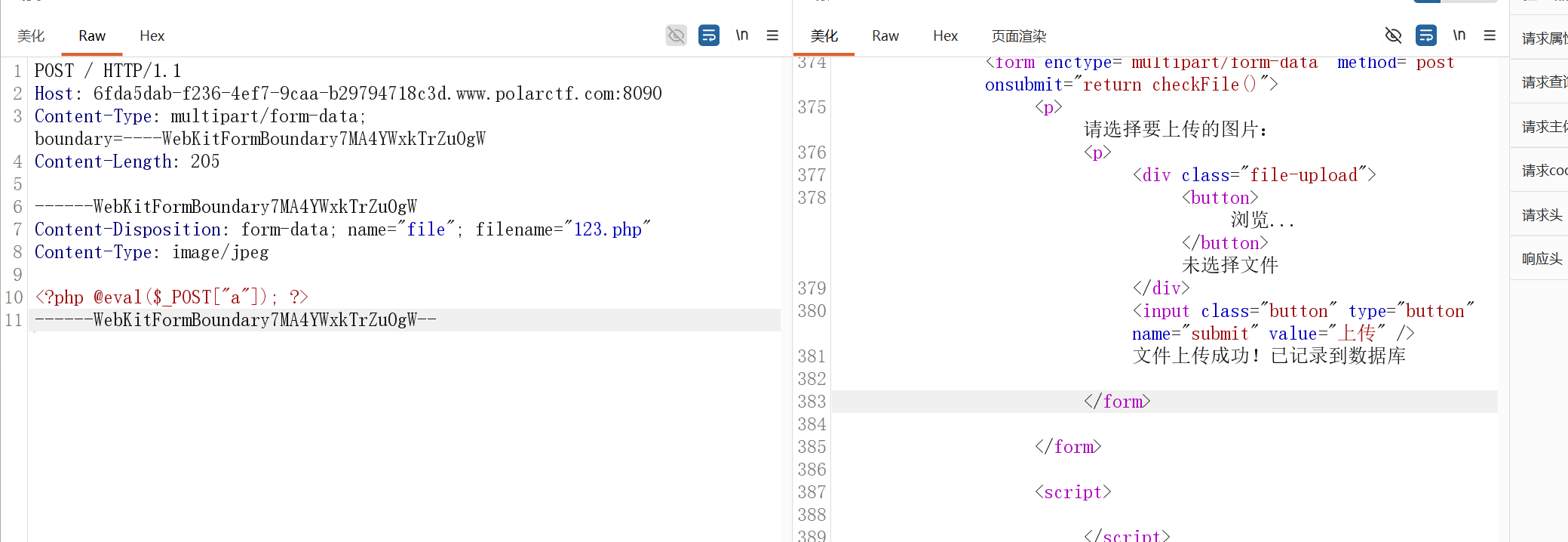This screenshot has height=542, width=1568.
Task: Toggle word wrap icon in request panel
Action: coord(709,35)
